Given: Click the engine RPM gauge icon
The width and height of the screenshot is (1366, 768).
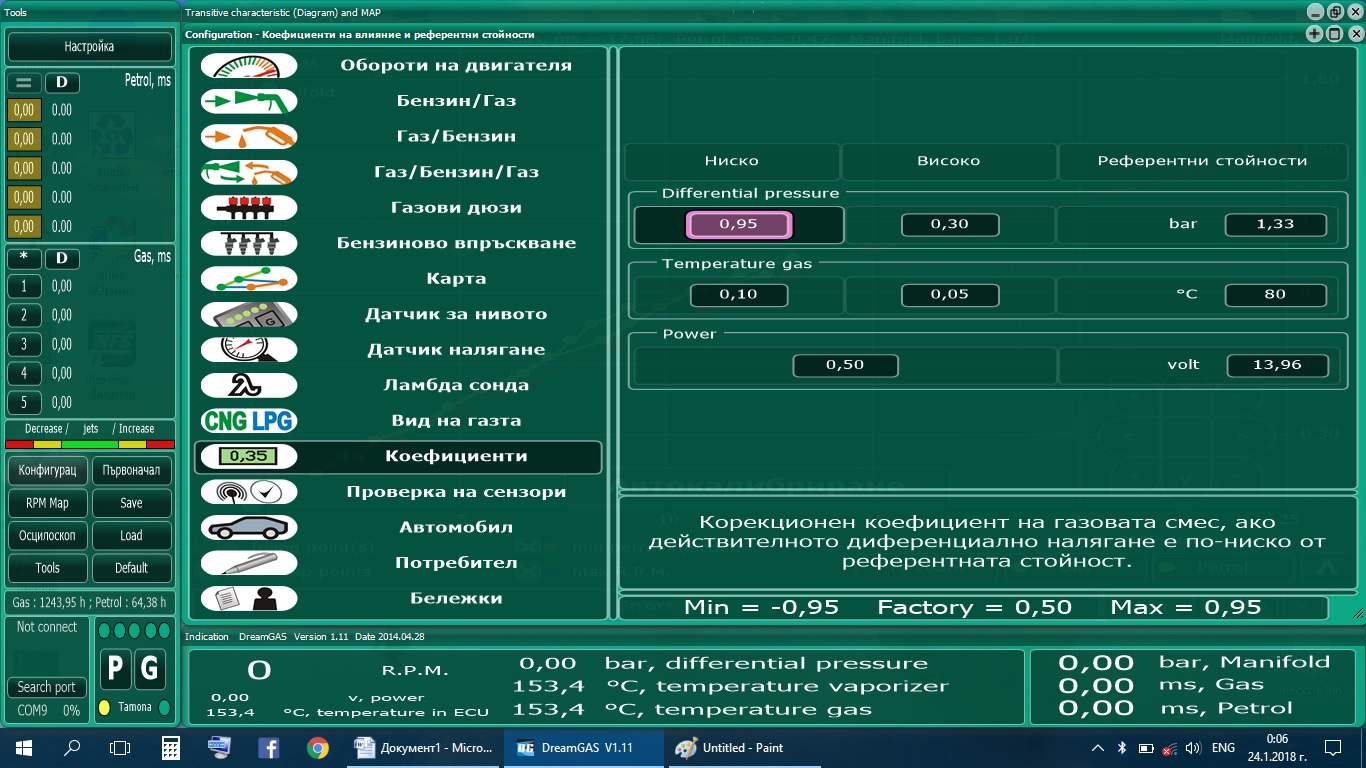Looking at the screenshot, I should click(x=249, y=66).
